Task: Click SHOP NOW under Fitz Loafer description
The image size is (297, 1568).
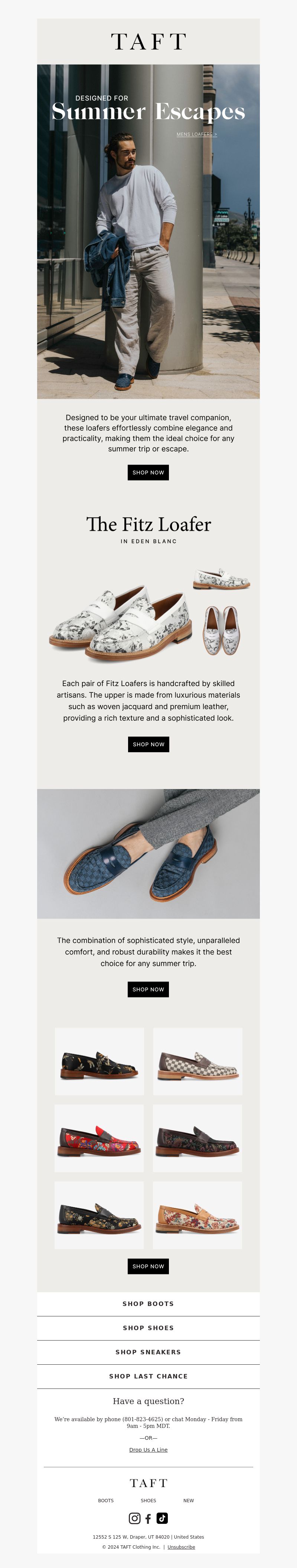Action: tap(148, 744)
